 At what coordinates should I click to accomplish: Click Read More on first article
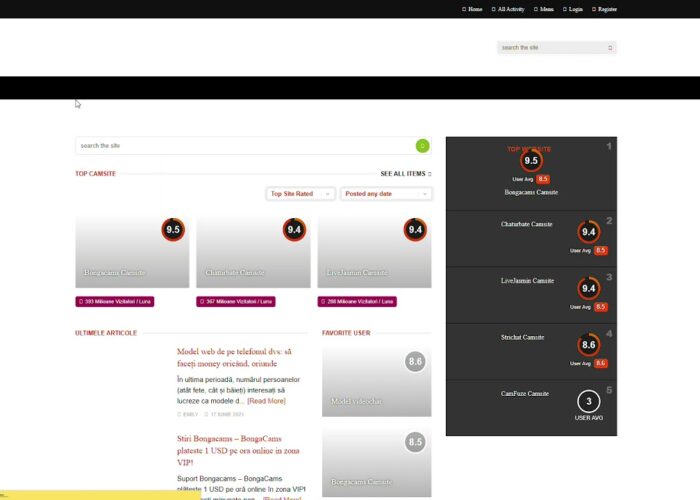point(267,401)
